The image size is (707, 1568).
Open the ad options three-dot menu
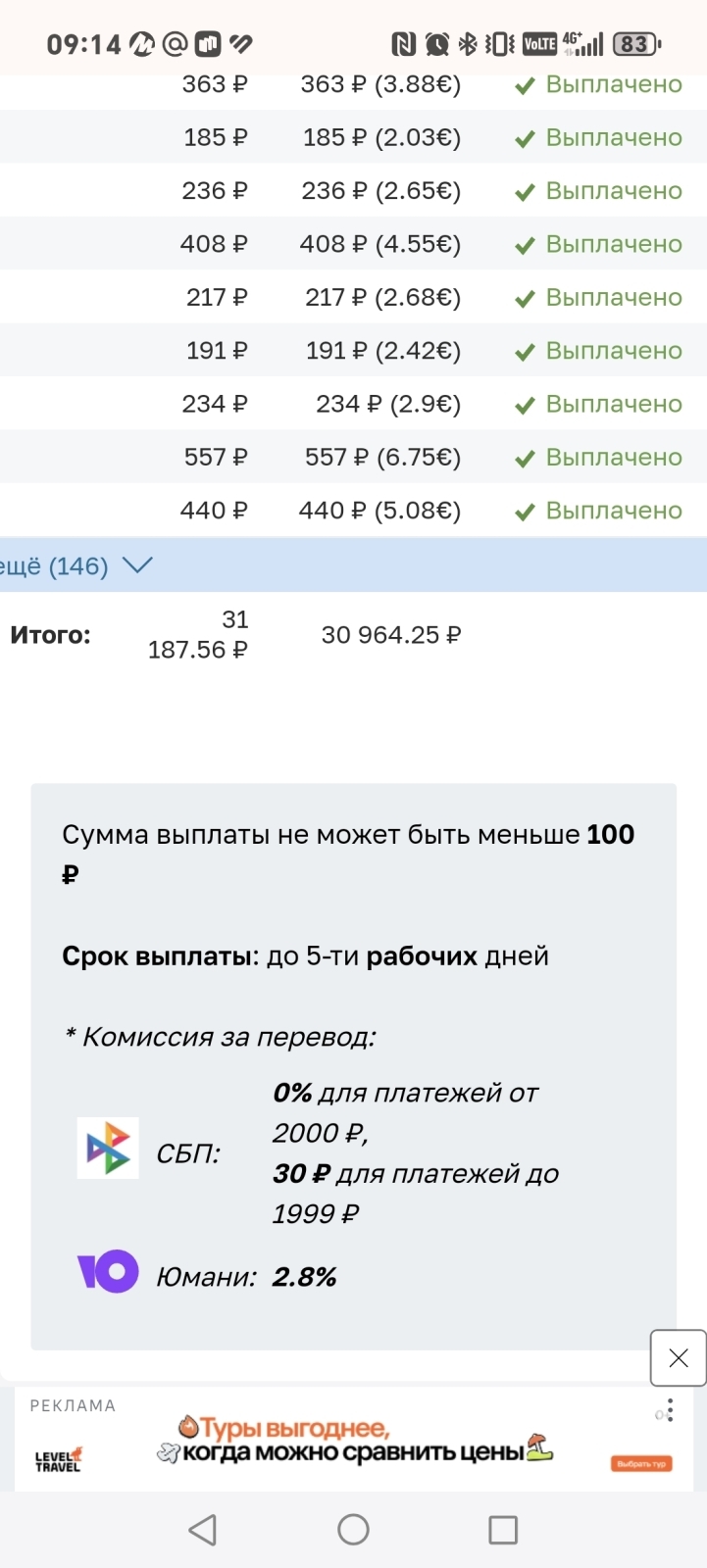click(670, 1410)
